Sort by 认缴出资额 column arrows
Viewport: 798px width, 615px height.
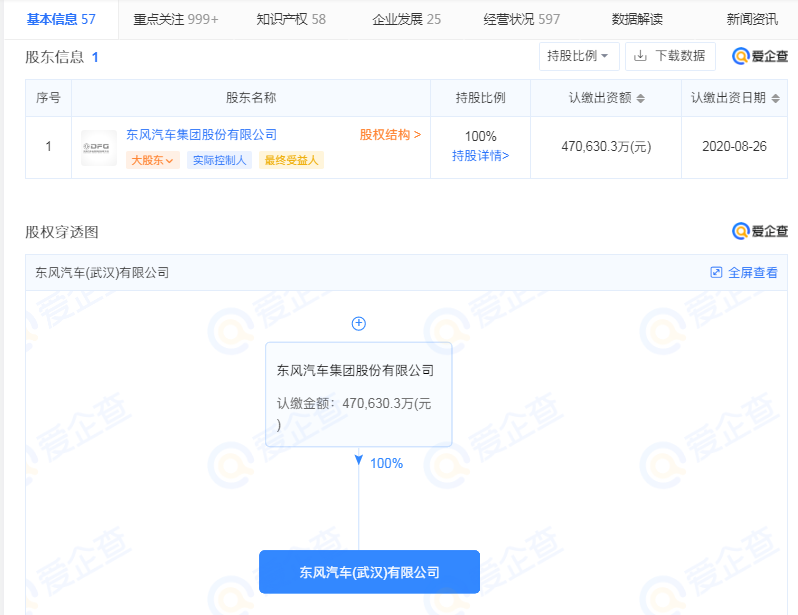point(641,98)
